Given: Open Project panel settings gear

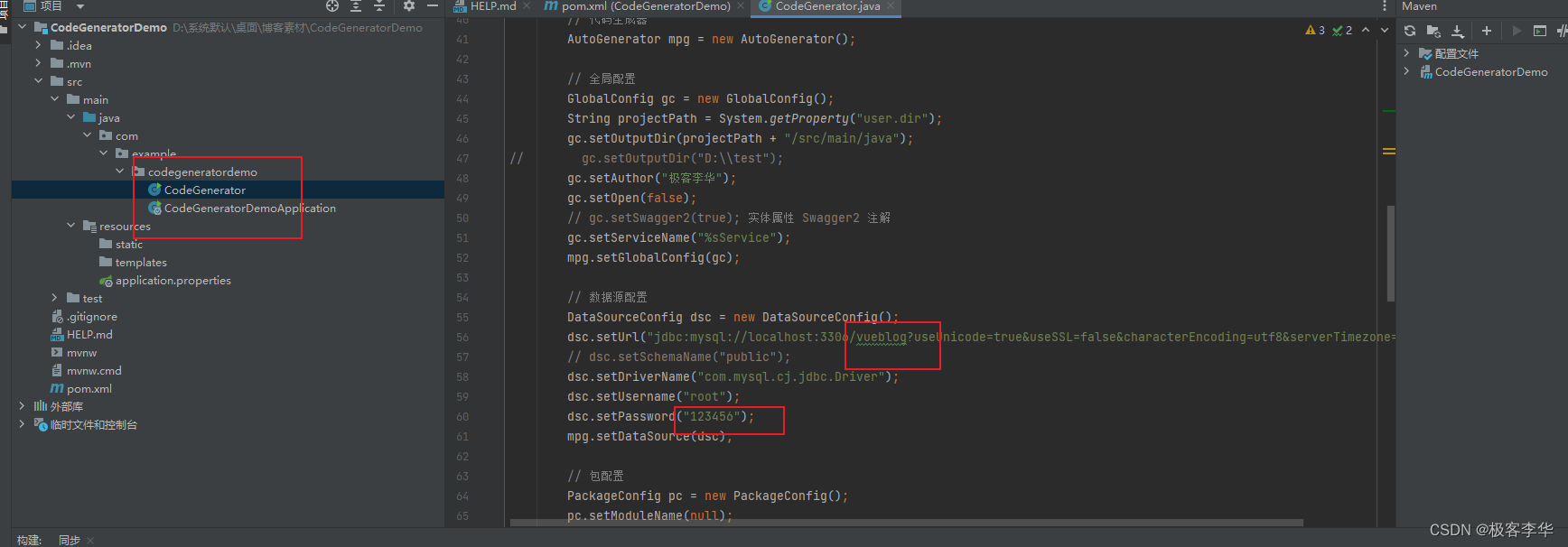Looking at the screenshot, I should (409, 5).
